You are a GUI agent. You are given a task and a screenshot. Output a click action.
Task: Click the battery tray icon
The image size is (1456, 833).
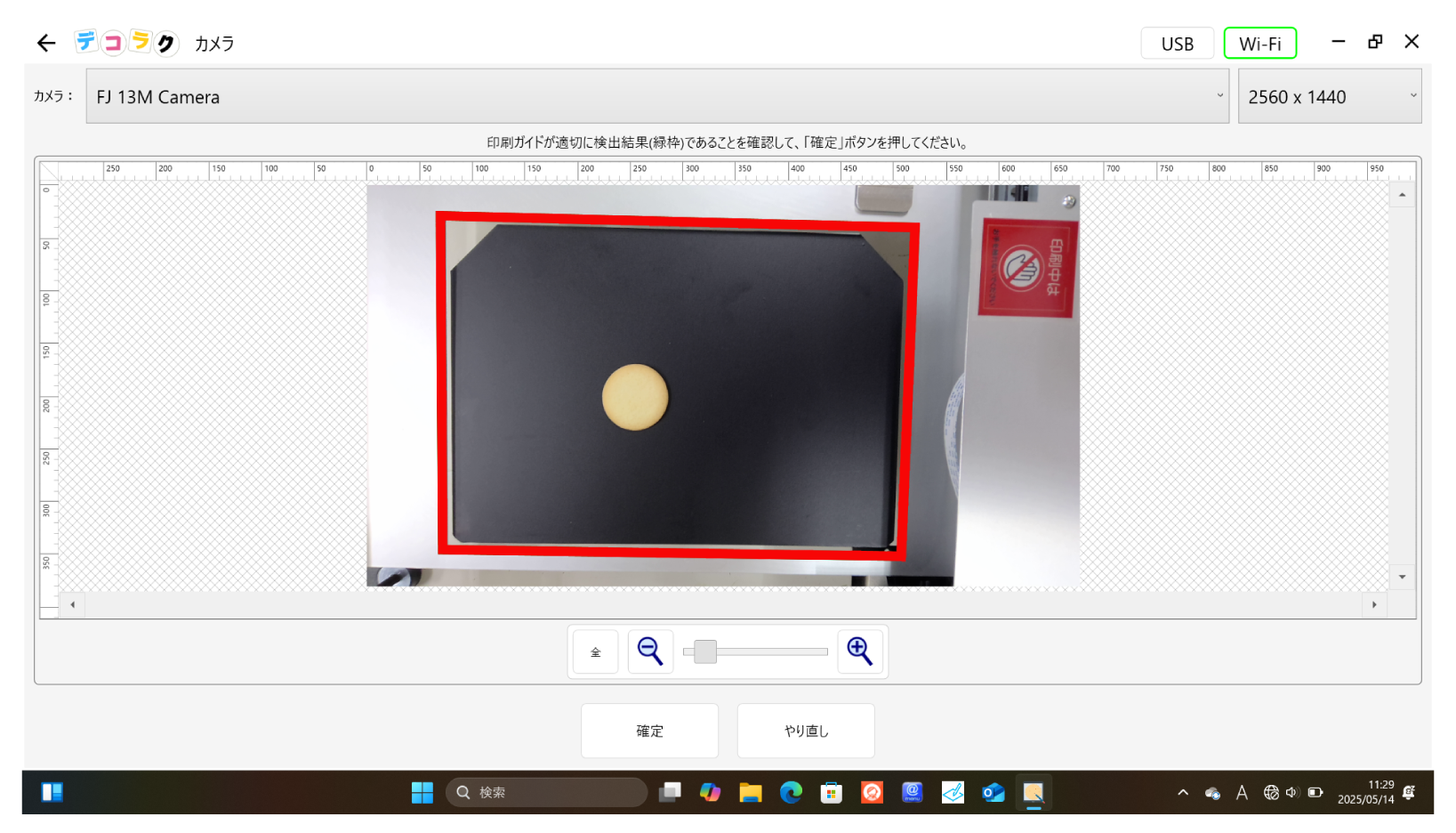(x=1315, y=792)
